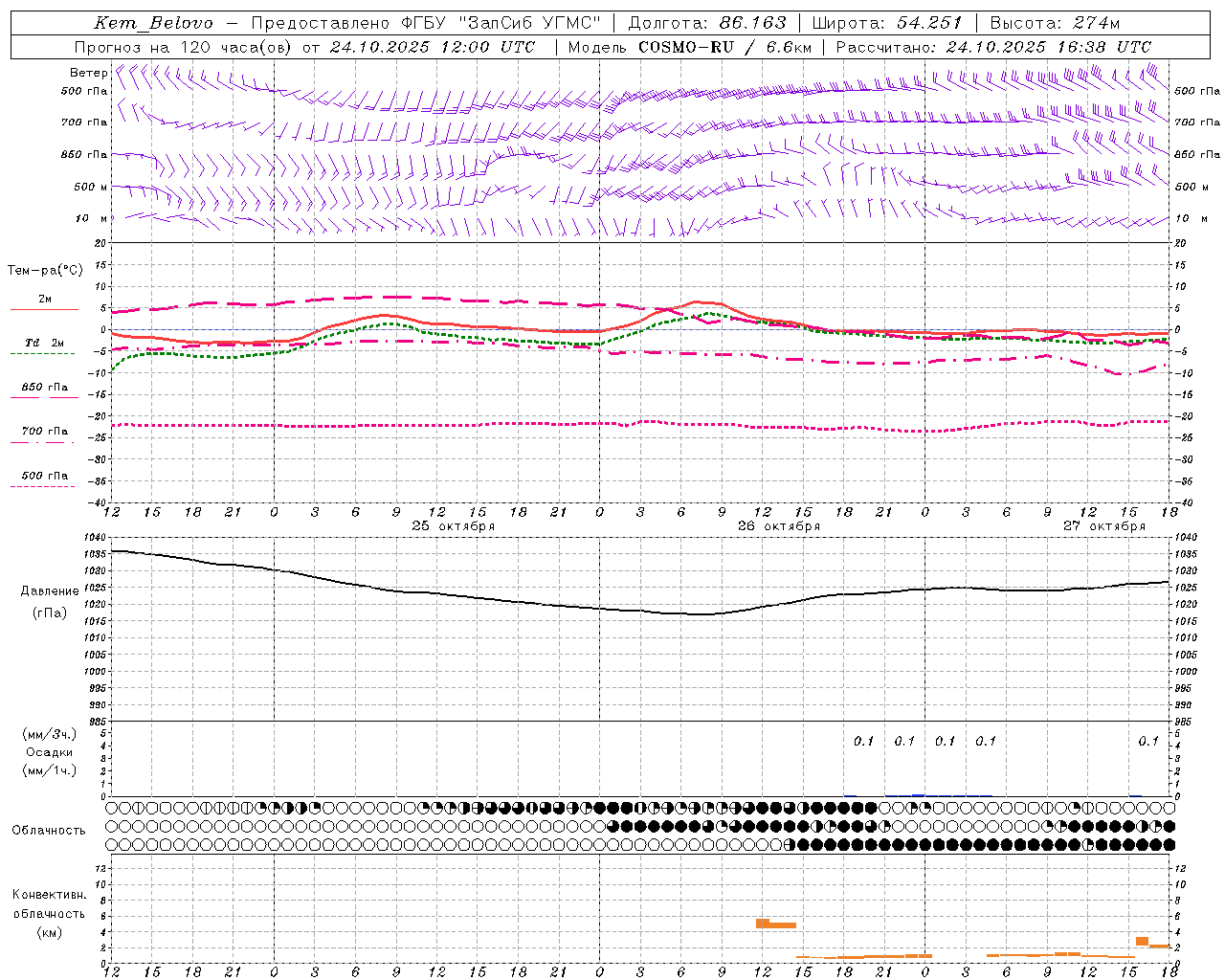The image size is (1225, 980).
Task: Click the model name COSMO-RU / 6.6км
Action: point(725,47)
